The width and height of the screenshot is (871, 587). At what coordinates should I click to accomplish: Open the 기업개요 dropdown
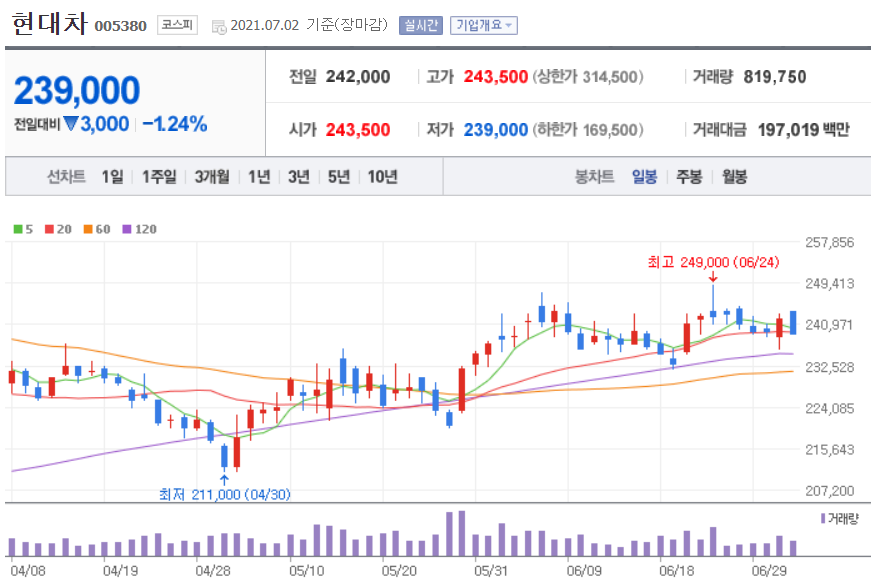pyautogui.click(x=483, y=25)
